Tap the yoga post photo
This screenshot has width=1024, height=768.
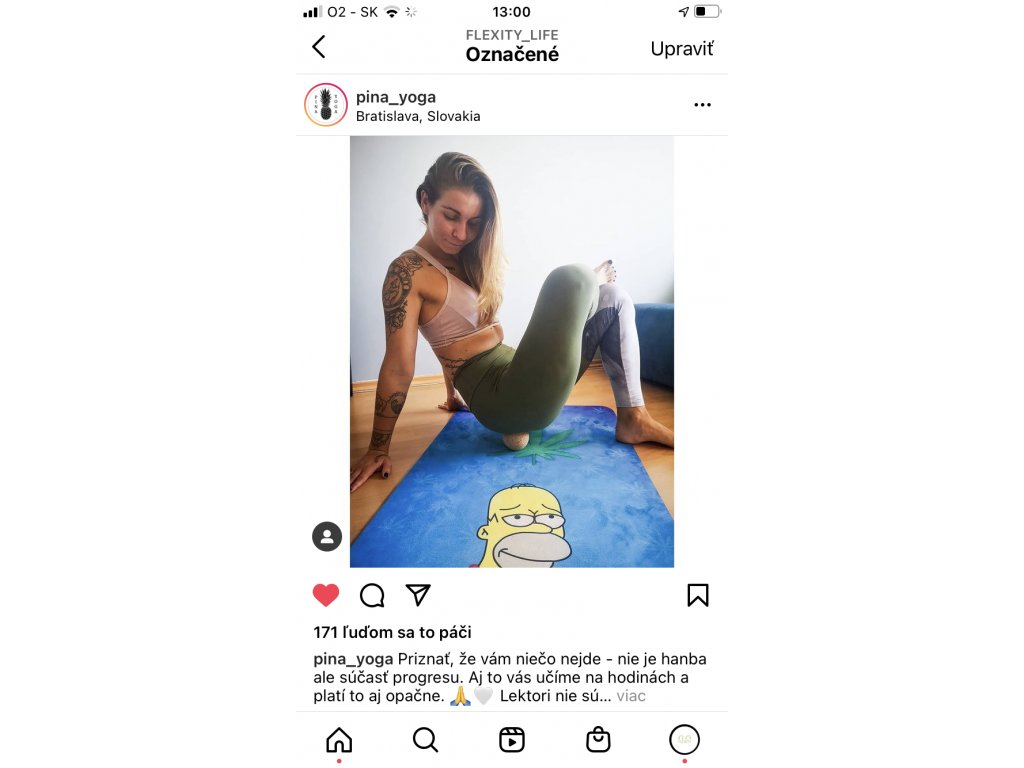point(512,351)
